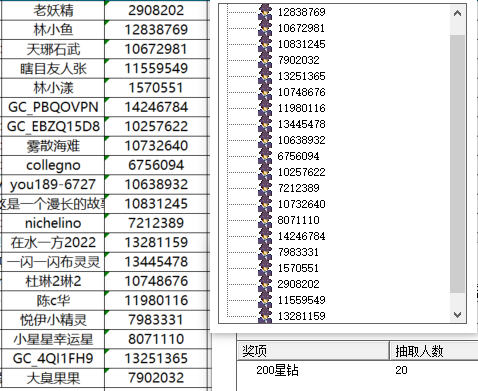
Task: Click the icon next to 6756094 in list
Action: [265, 156]
